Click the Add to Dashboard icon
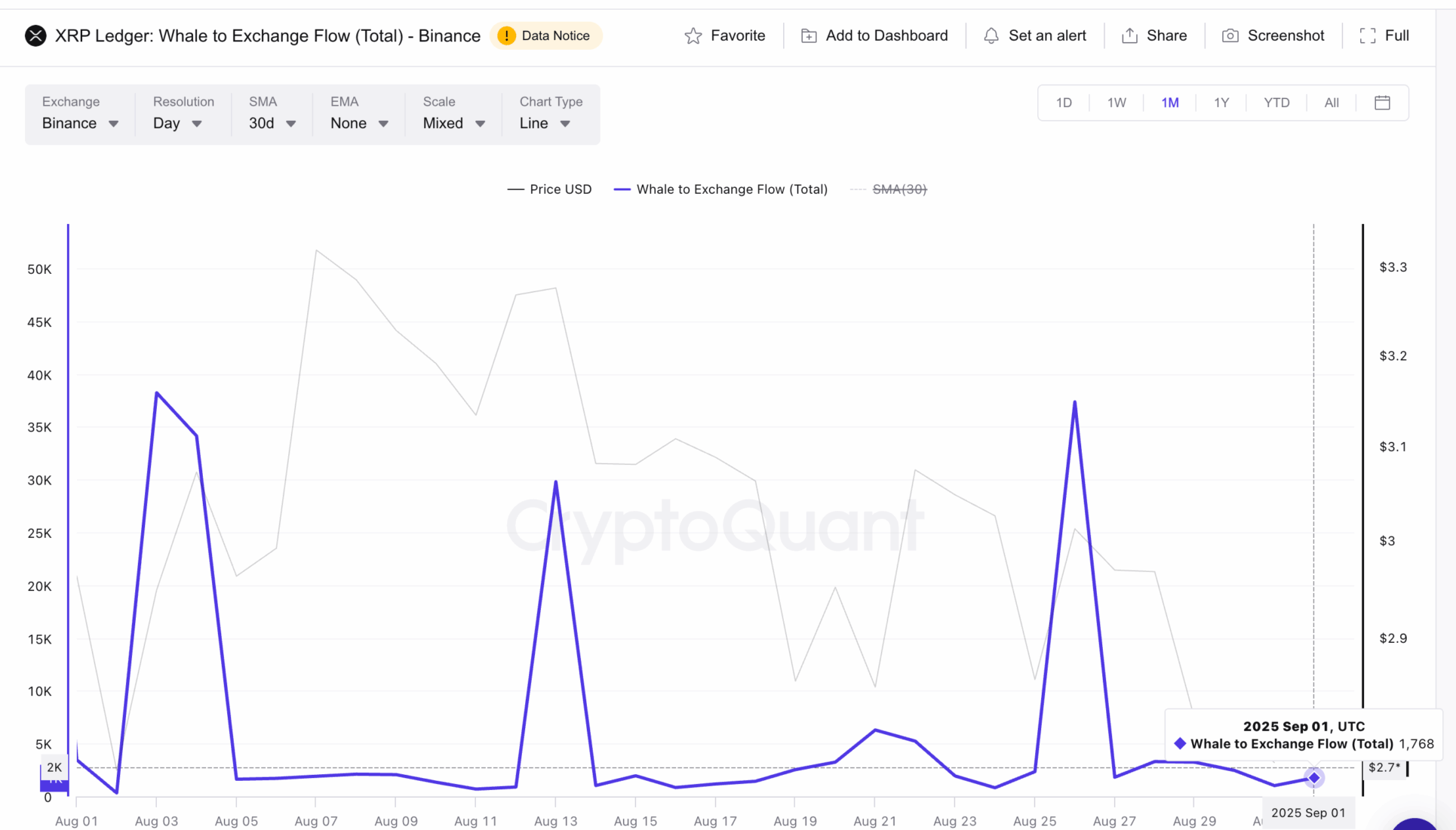 coord(809,35)
